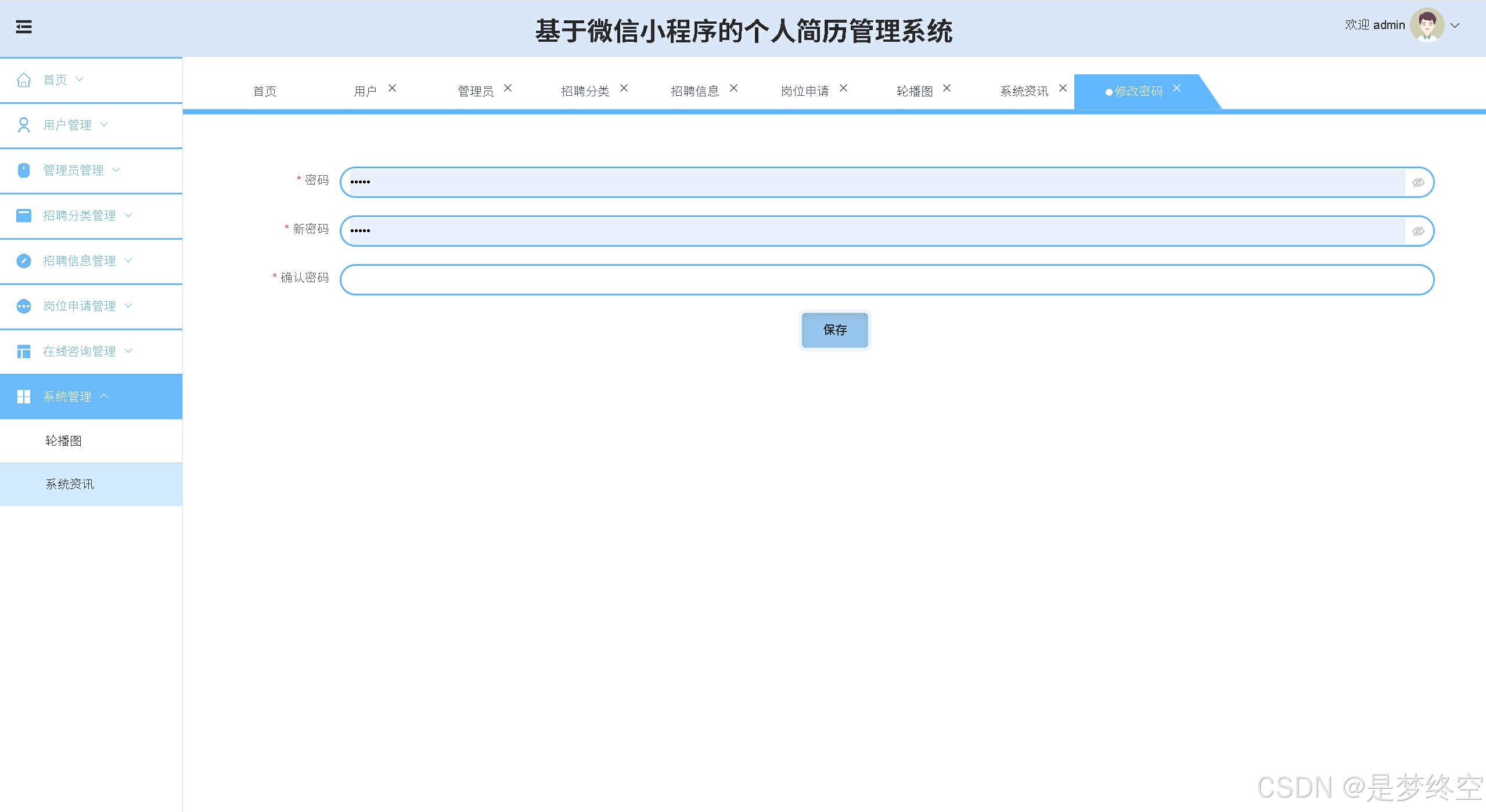The width and height of the screenshot is (1486, 812).
Task: Open 轮播图 in the sidebar submenu
Action: pyautogui.click(x=64, y=441)
